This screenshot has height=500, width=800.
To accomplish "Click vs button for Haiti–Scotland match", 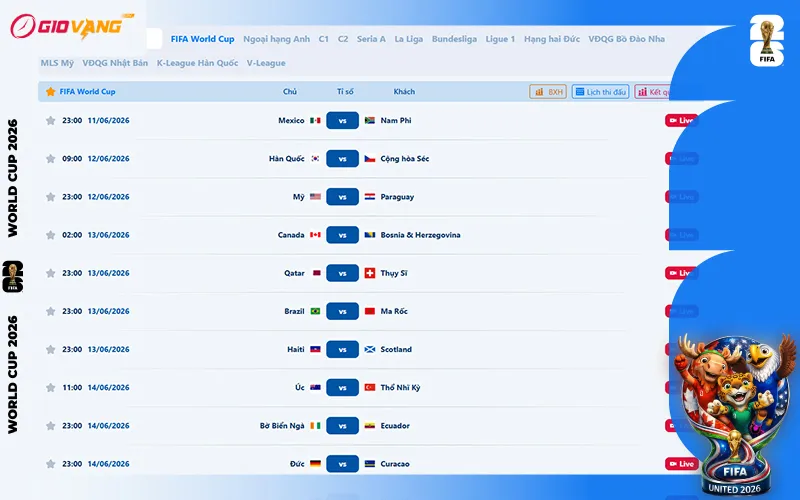I will pos(342,349).
